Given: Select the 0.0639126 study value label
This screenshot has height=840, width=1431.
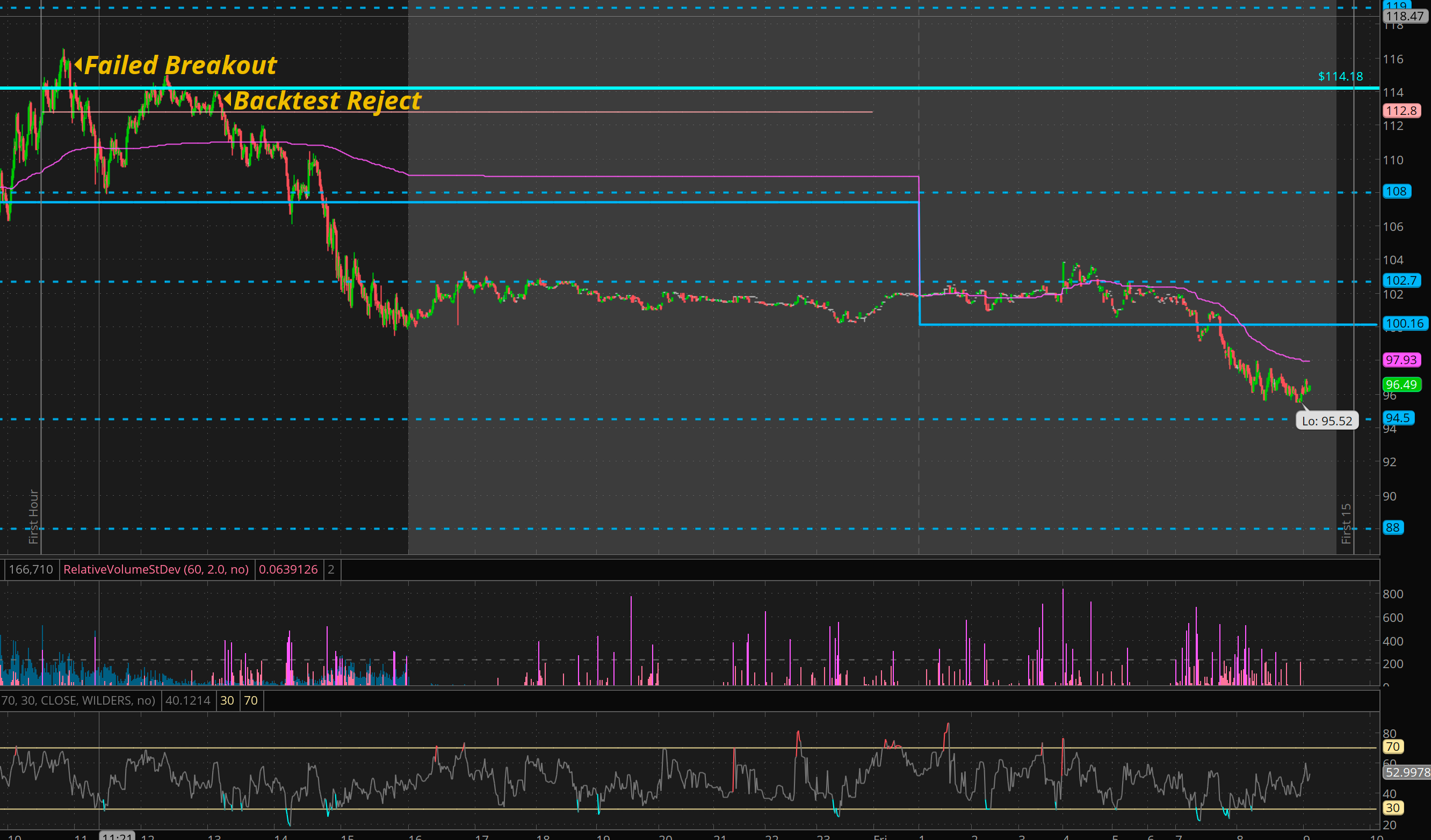Looking at the screenshot, I should (288, 569).
